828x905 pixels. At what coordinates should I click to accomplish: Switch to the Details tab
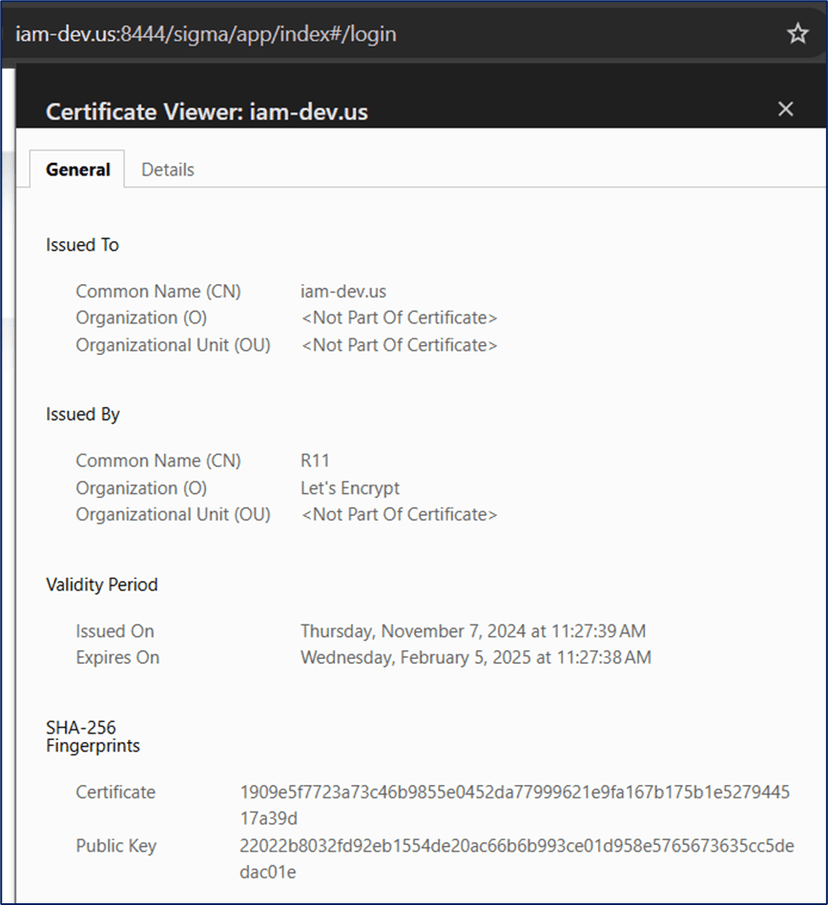click(167, 170)
